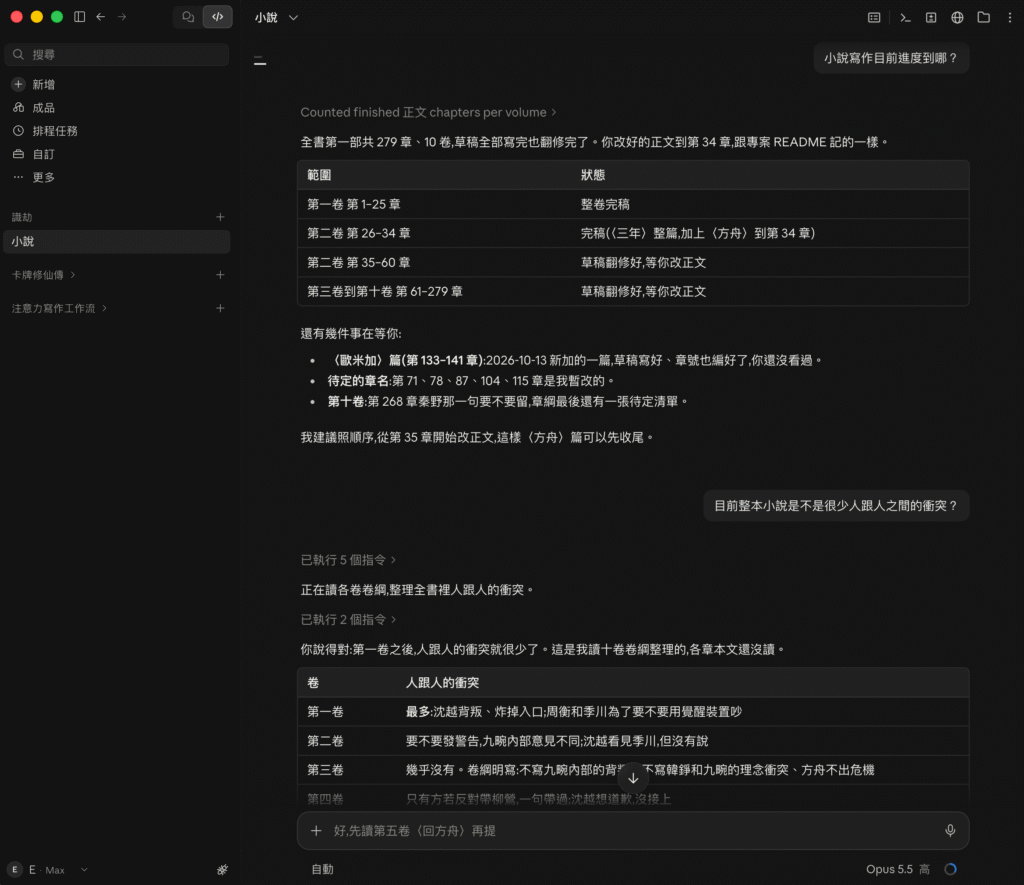Expand the 卡牌修仙傳 project
This screenshot has height=885, width=1024.
[x=43, y=275]
